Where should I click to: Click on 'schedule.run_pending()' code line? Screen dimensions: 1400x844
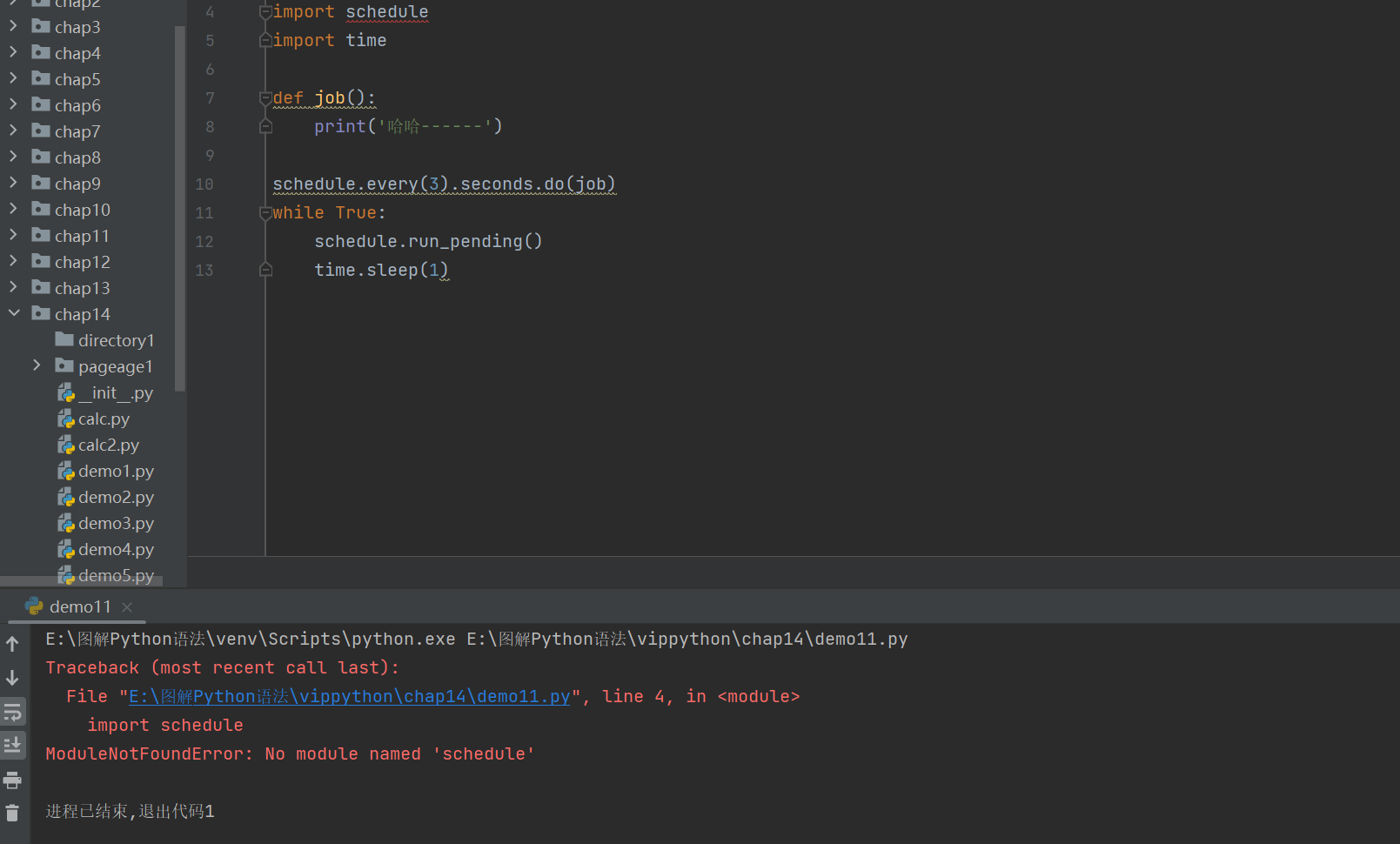[428, 241]
